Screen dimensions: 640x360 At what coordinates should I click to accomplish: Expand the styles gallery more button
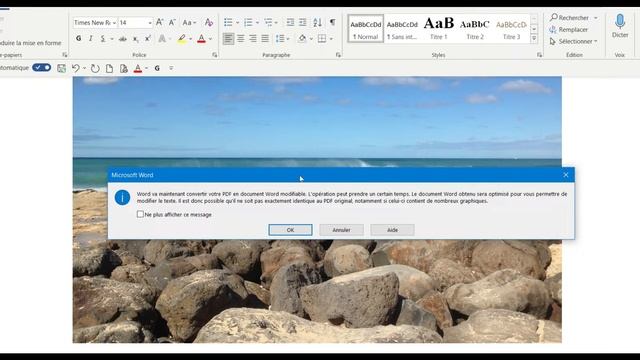coord(534,39)
